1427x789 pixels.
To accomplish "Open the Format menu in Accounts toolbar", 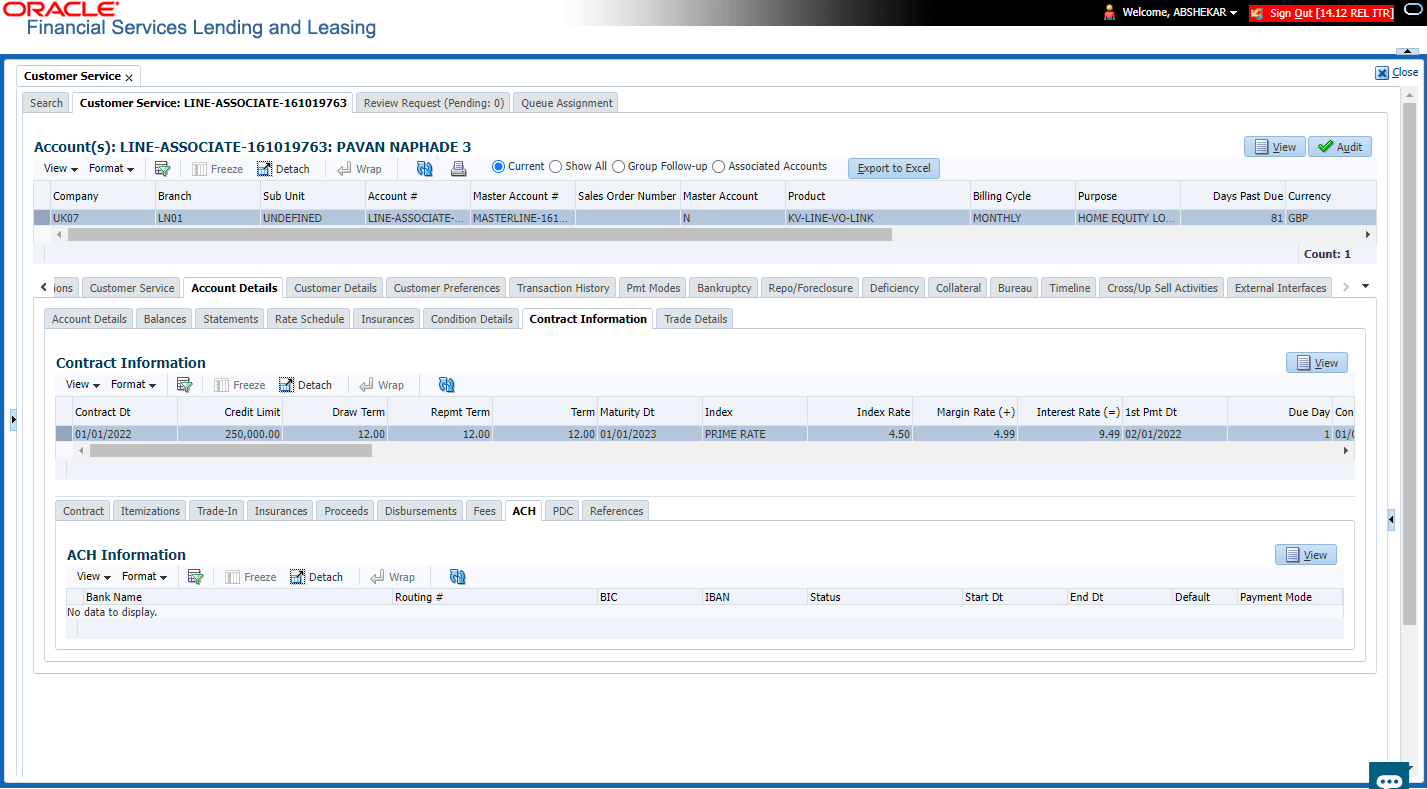I will [x=111, y=169].
